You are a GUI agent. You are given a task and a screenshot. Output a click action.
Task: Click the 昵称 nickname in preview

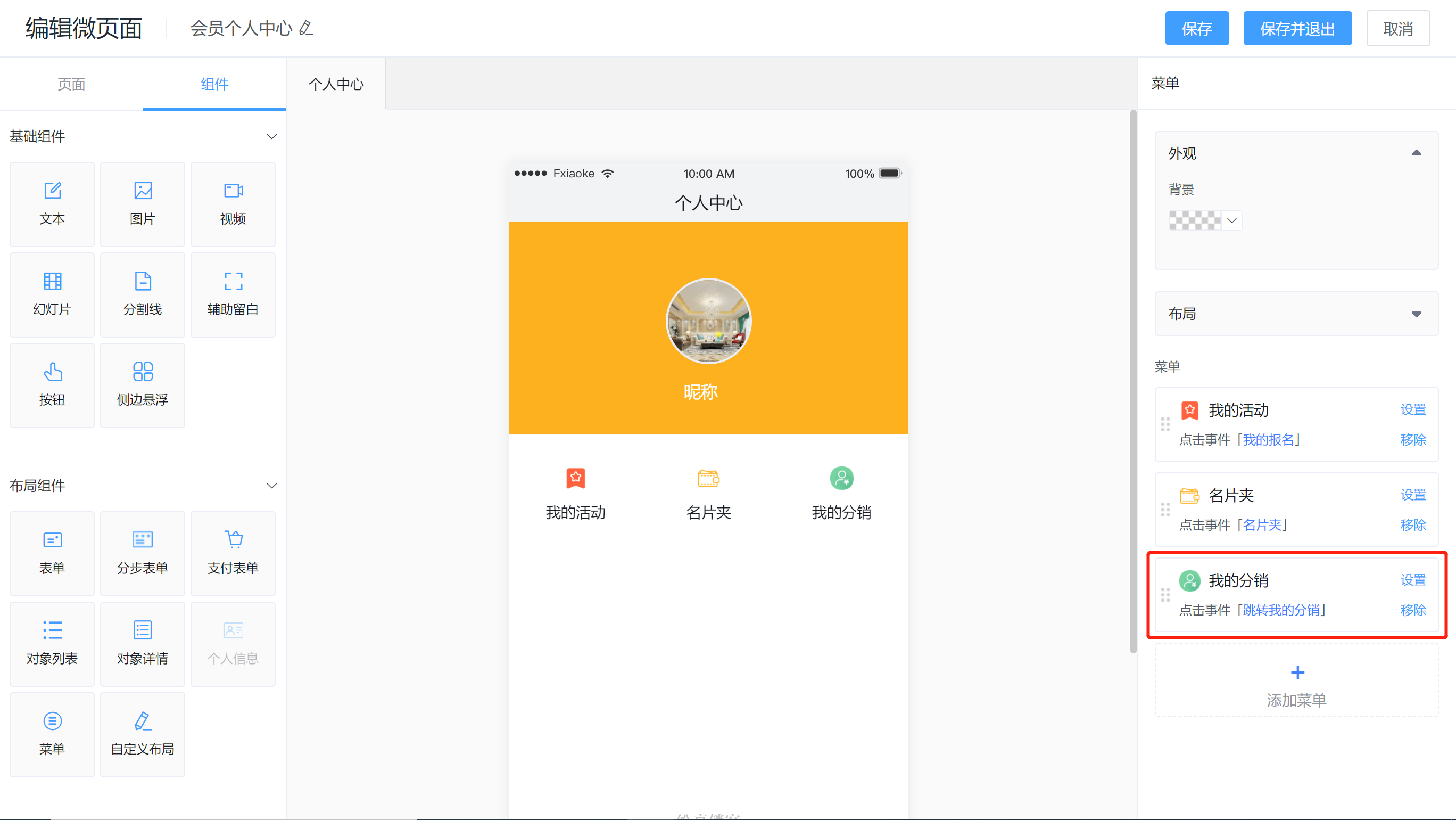(701, 392)
